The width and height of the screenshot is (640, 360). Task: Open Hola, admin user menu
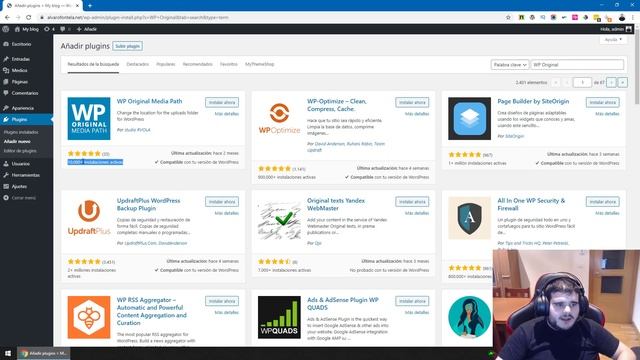coord(616,29)
